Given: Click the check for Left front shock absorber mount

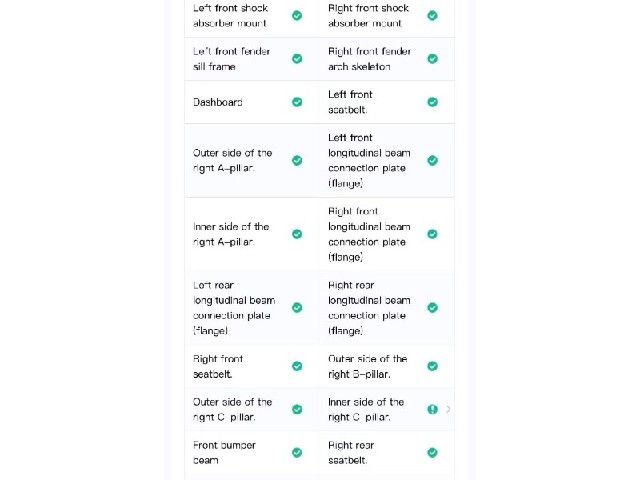Looking at the screenshot, I should pyautogui.click(x=297, y=16).
